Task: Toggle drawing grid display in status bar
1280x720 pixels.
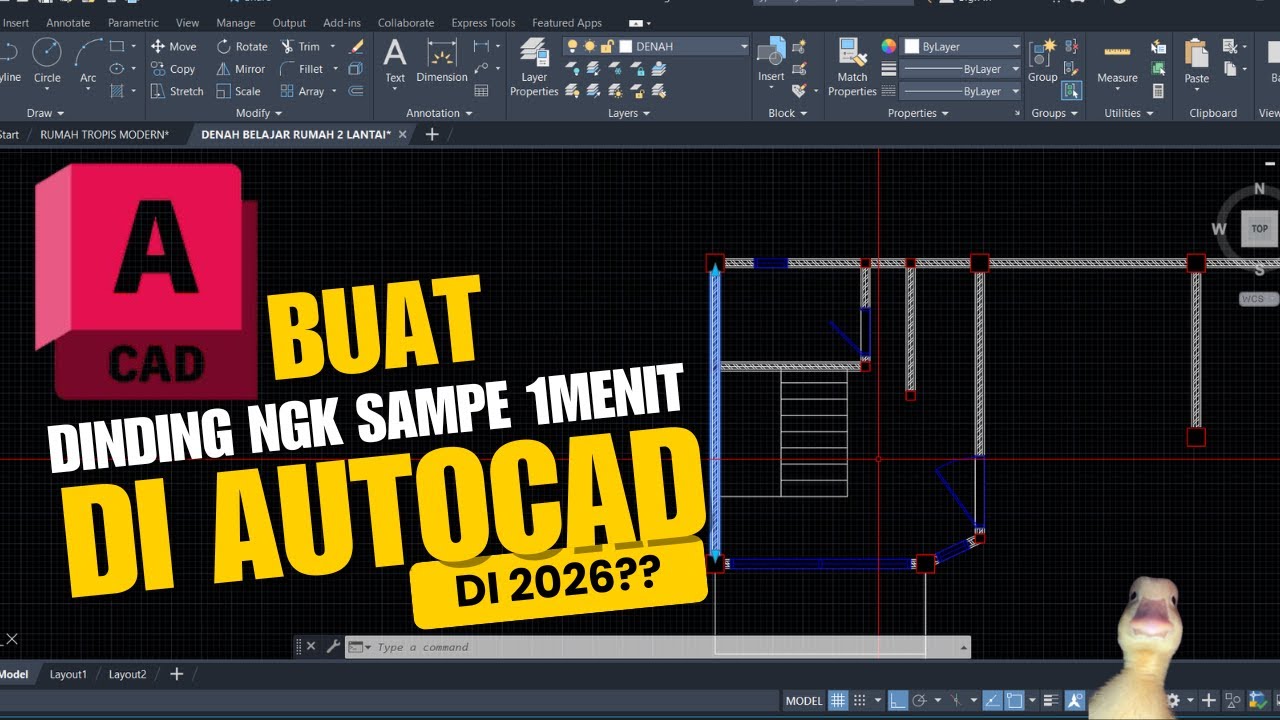Action: click(x=839, y=700)
